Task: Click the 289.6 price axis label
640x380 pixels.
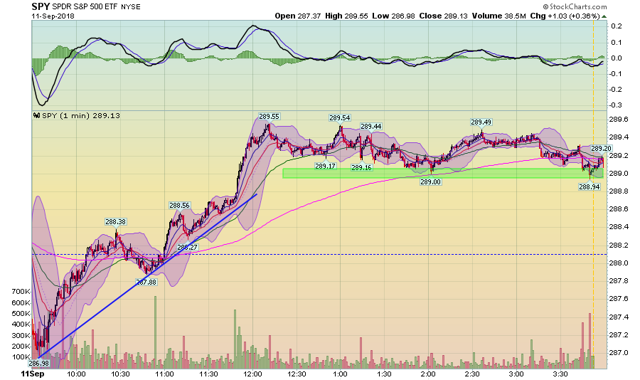Action: 618,120
